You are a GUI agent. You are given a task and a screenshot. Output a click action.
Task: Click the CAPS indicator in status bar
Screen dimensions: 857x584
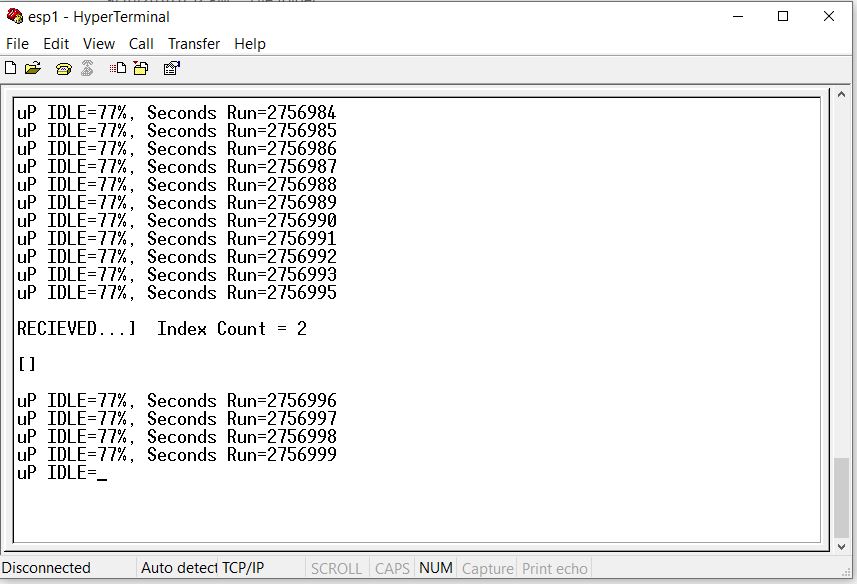pos(392,569)
